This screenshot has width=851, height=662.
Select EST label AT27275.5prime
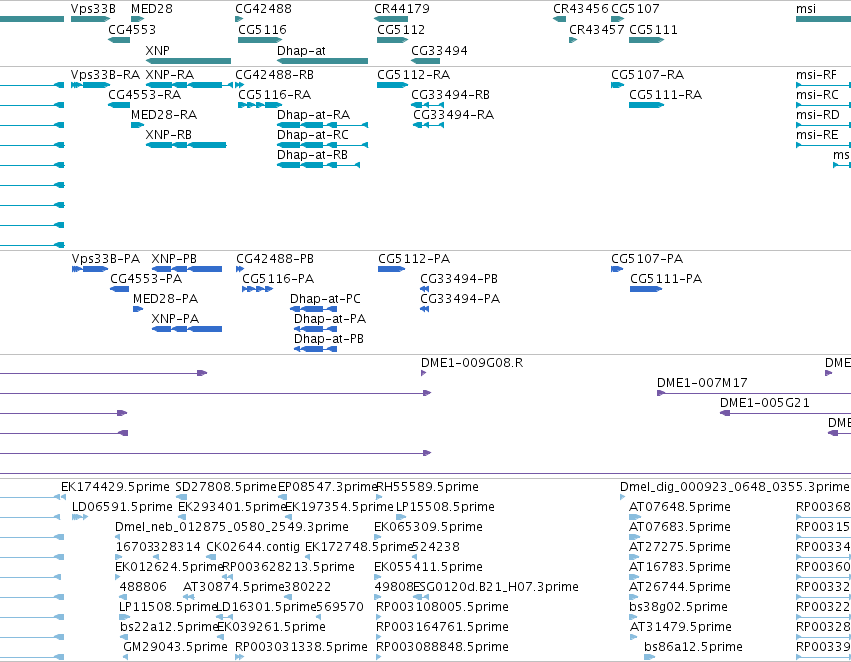679,547
